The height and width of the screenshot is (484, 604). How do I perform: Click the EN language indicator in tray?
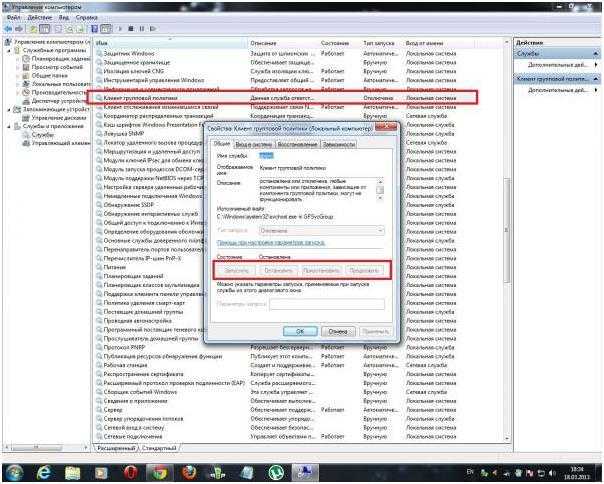470,472
